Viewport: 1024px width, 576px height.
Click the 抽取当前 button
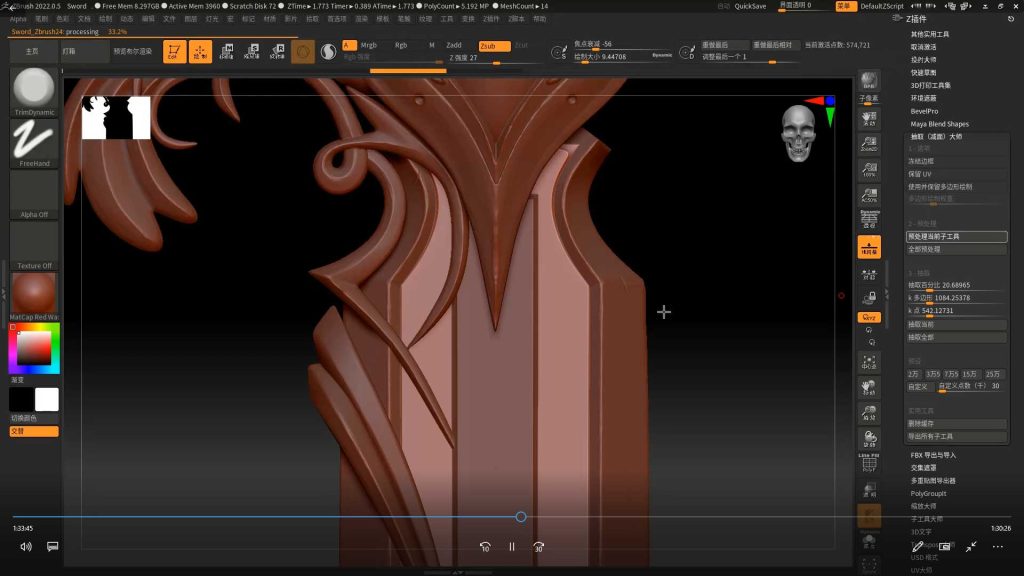point(956,325)
